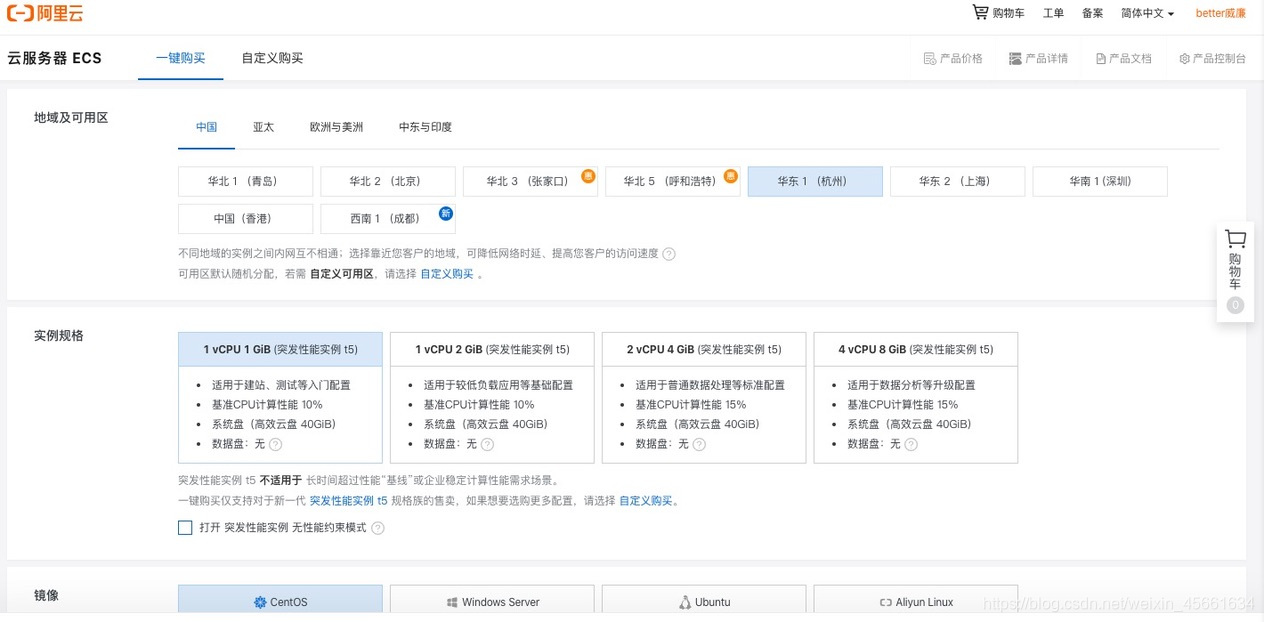Click the discount badge on 华北 3 张家口
This screenshot has height=622, width=1264.
pyautogui.click(x=589, y=176)
